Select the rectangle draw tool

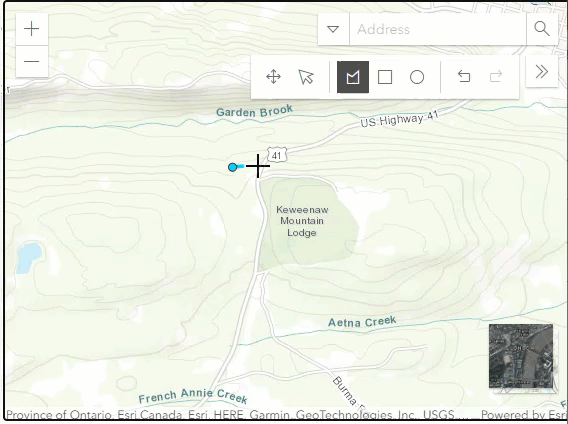point(385,77)
